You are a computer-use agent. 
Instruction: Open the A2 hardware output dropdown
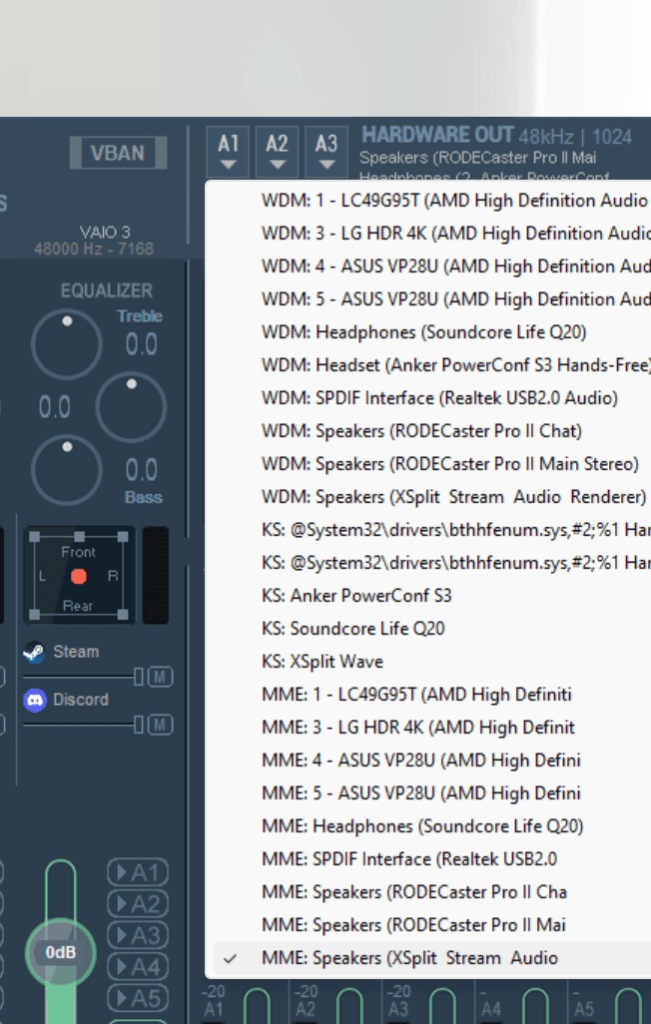tap(277, 152)
